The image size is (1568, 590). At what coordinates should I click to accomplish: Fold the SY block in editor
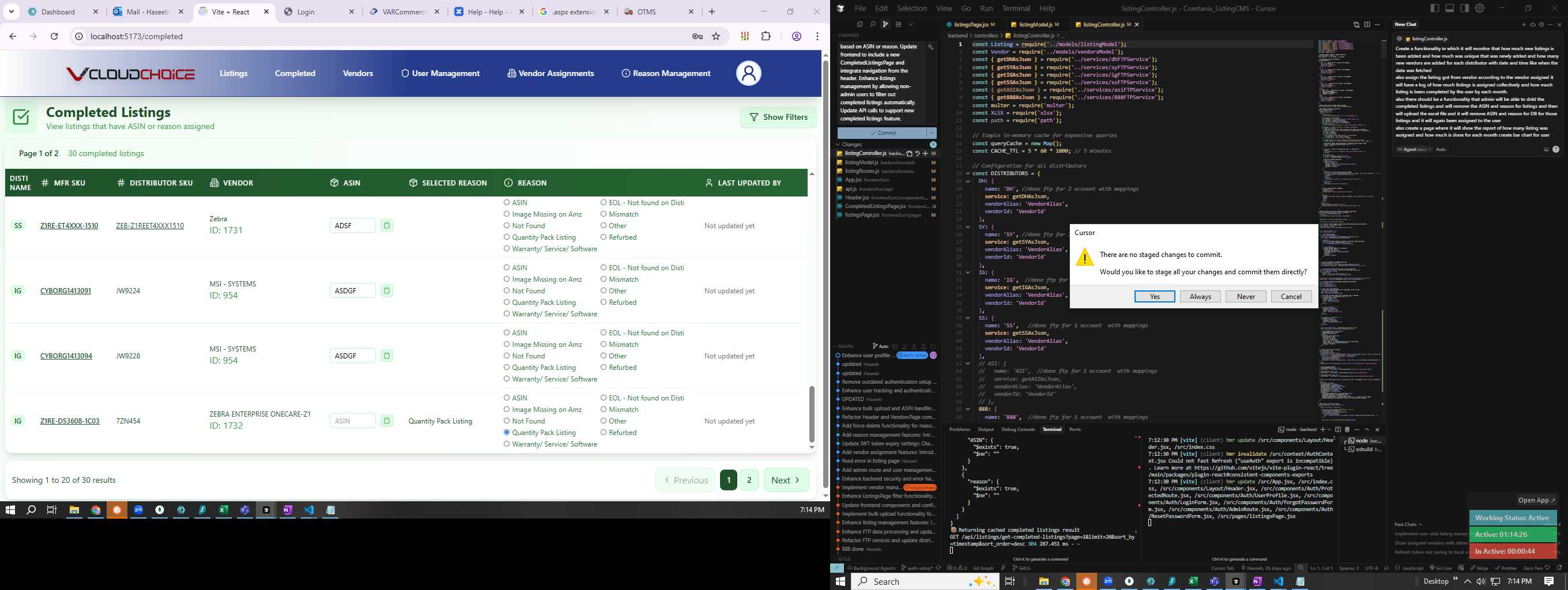(x=968, y=227)
